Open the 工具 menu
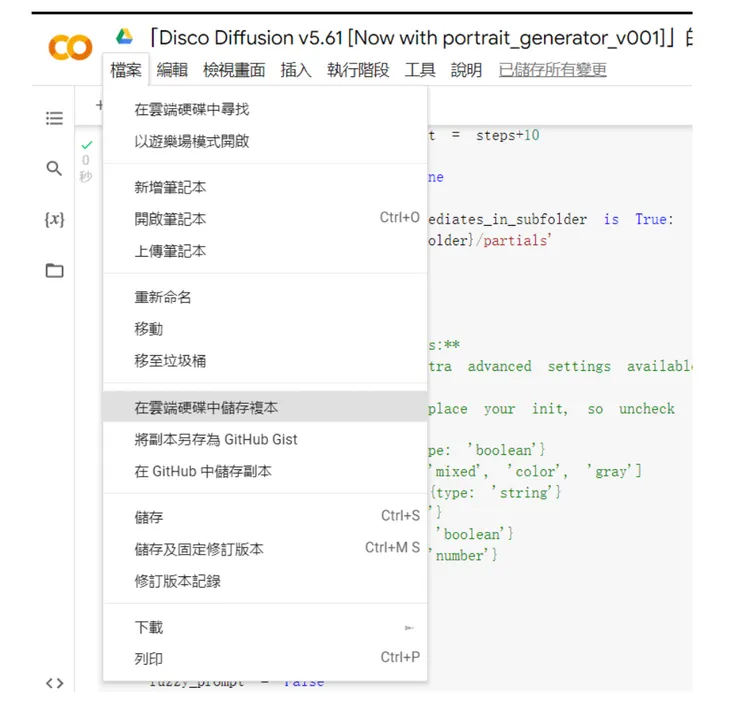740x713 pixels. coord(420,70)
